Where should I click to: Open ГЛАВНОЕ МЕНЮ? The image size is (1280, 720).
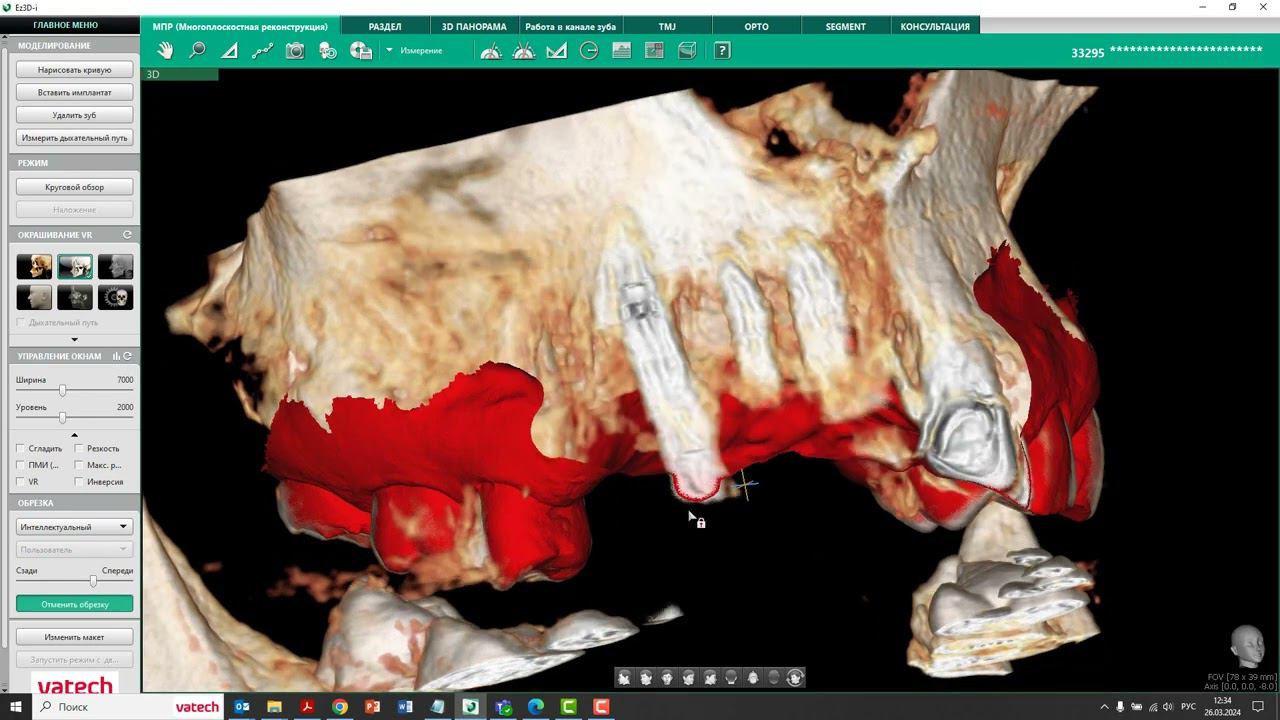coord(65,25)
